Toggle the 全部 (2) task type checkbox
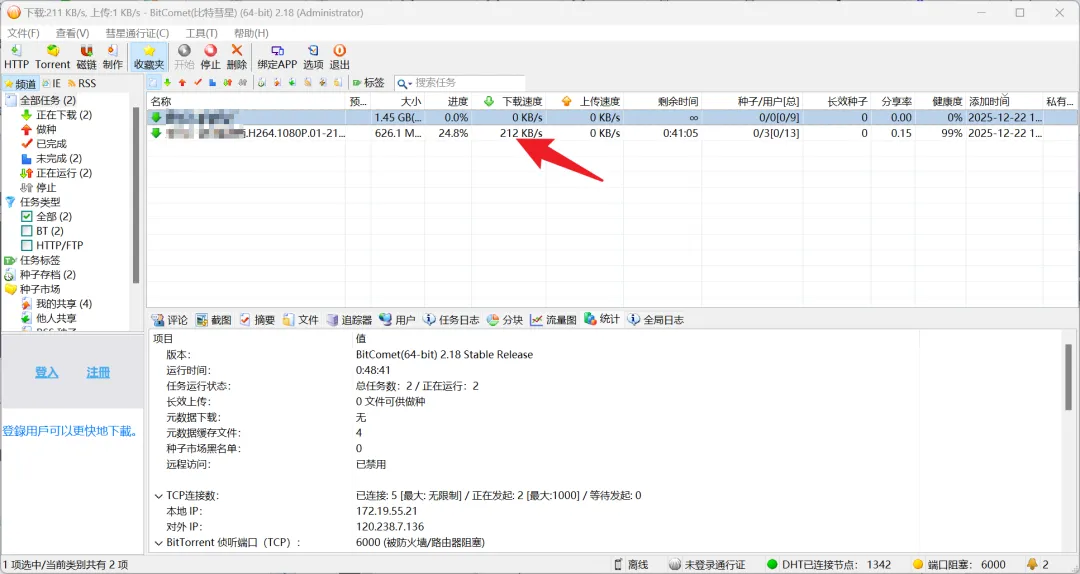 pos(27,216)
